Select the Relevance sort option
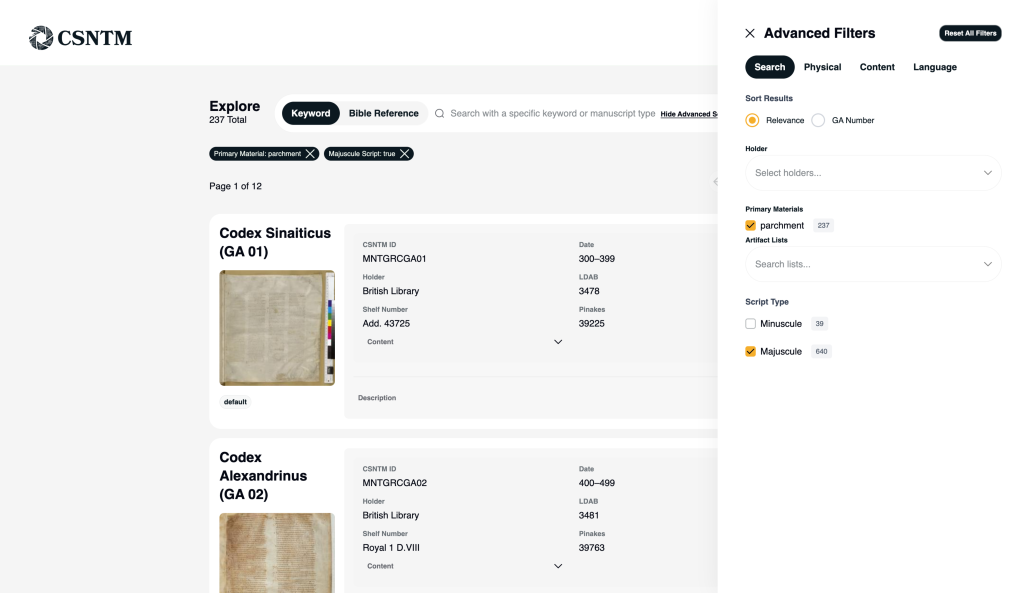The image size is (1024, 593). pyautogui.click(x=752, y=120)
